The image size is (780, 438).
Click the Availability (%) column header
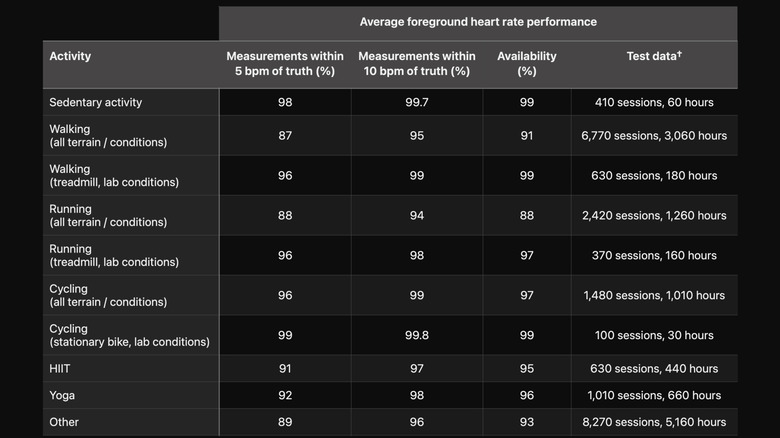[x=526, y=63]
